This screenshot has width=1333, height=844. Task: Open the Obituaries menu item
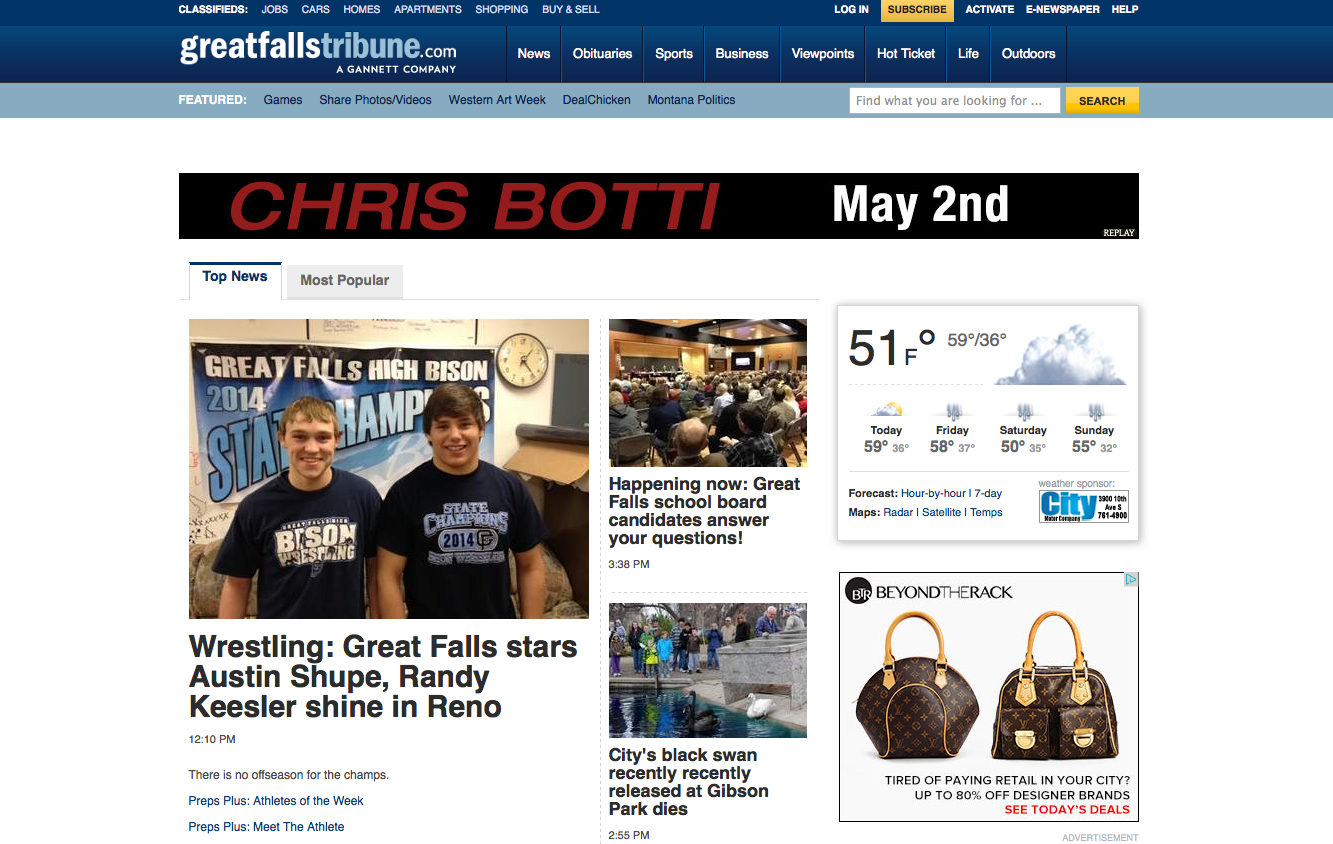point(602,54)
